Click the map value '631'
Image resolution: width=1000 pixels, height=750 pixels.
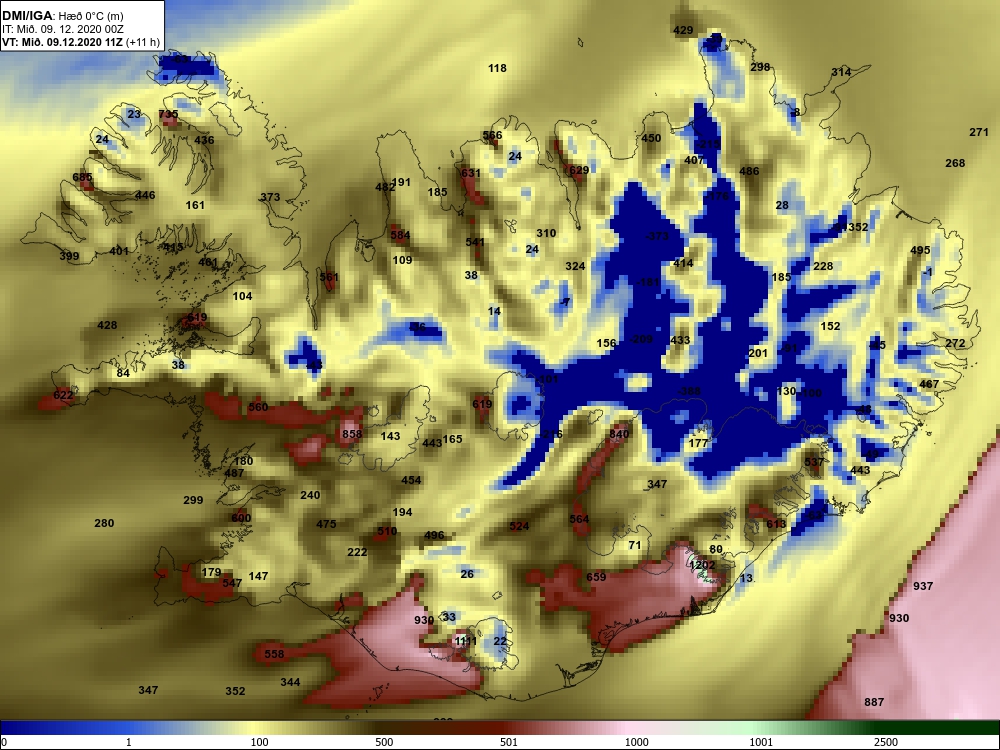(x=471, y=173)
